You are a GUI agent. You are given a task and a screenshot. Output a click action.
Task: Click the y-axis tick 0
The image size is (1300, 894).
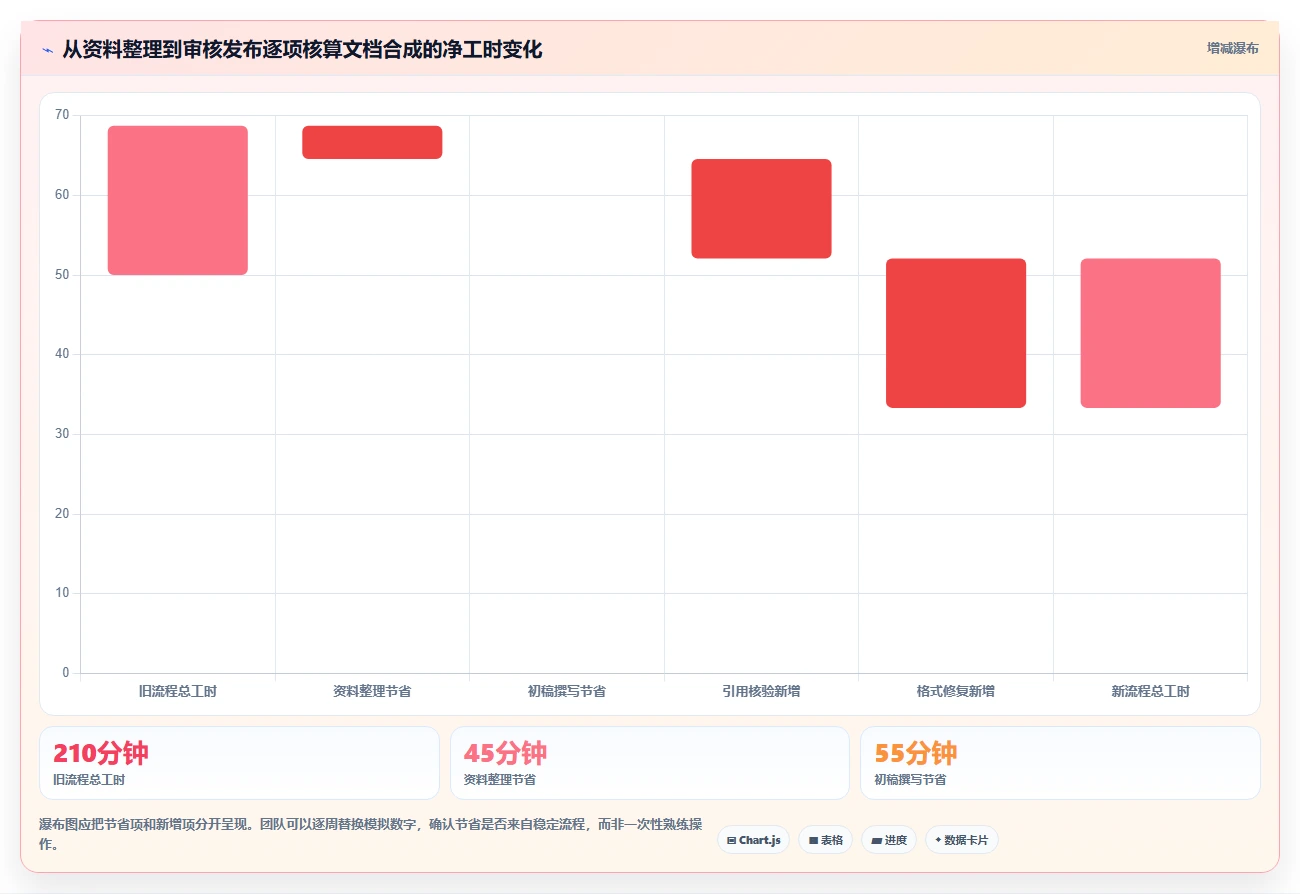click(x=66, y=673)
